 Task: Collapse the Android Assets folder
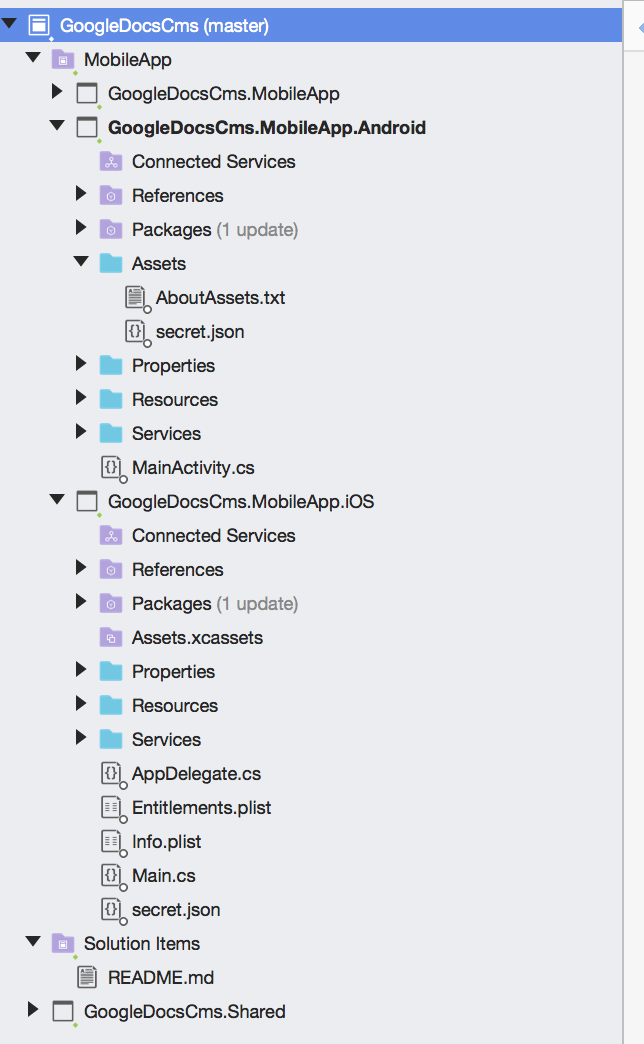click(81, 262)
